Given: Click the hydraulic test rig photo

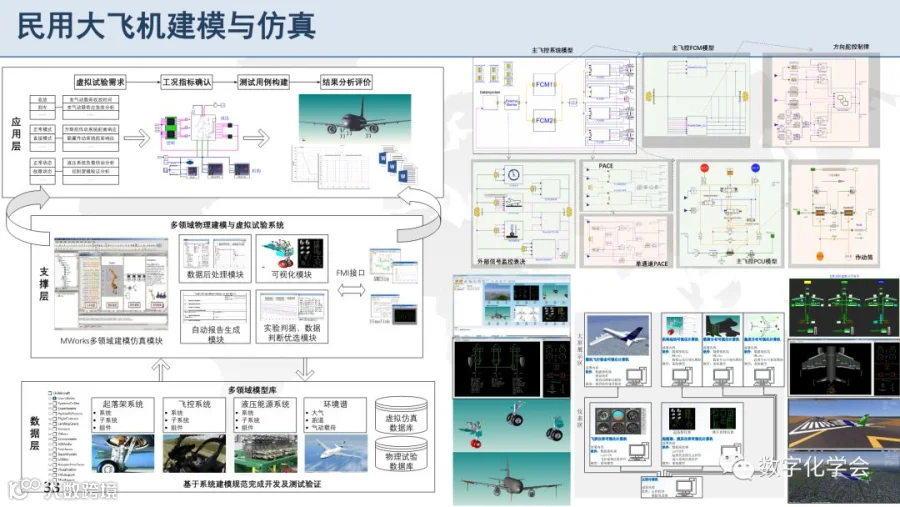Looking at the screenshot, I should coord(266,454).
